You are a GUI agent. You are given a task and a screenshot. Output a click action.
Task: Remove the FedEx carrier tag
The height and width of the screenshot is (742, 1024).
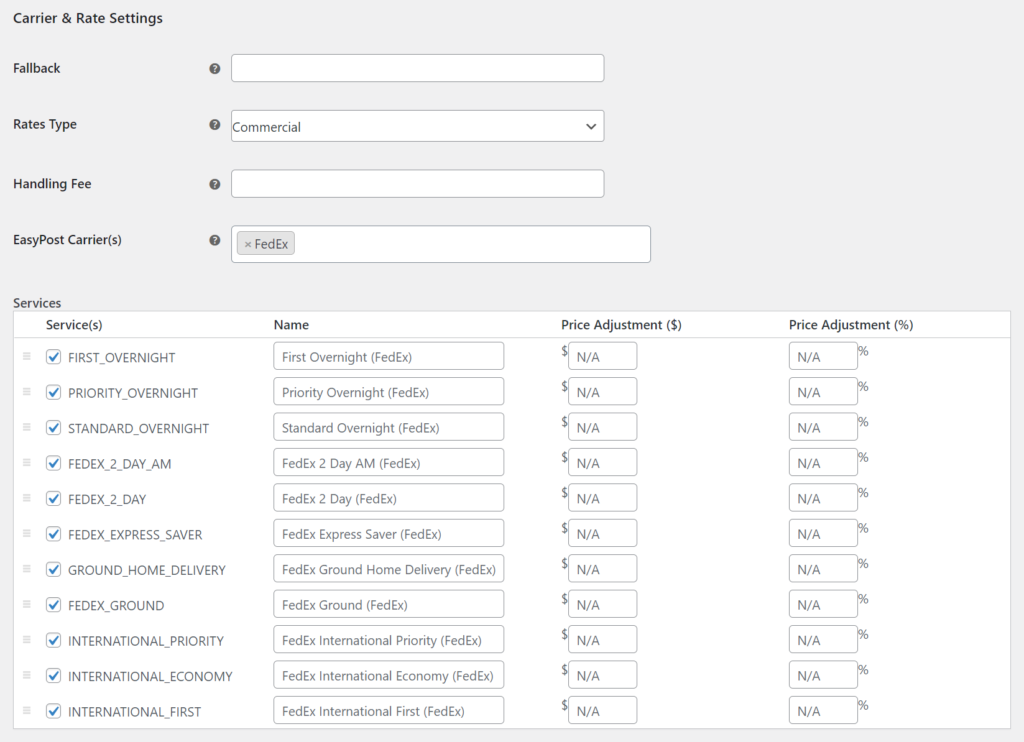click(248, 244)
